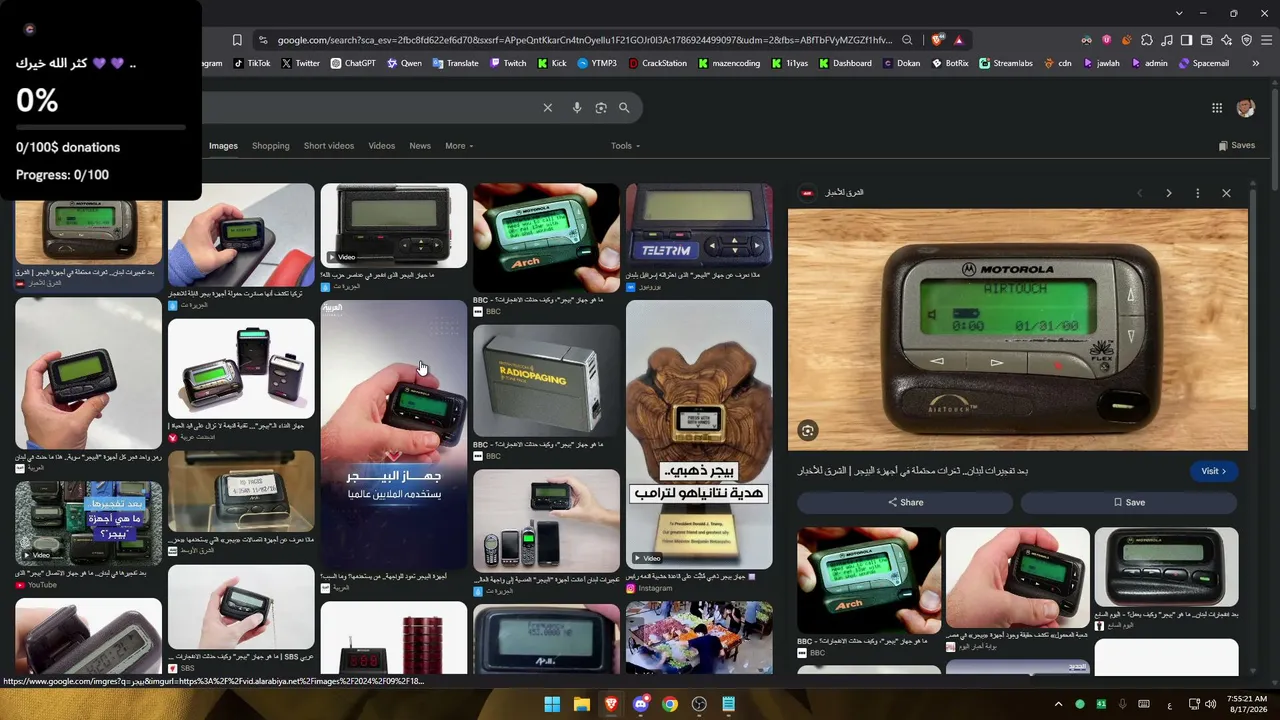Click the Brave Rewards triangle icon
The height and width of the screenshot is (720, 1280).
pos(958,40)
